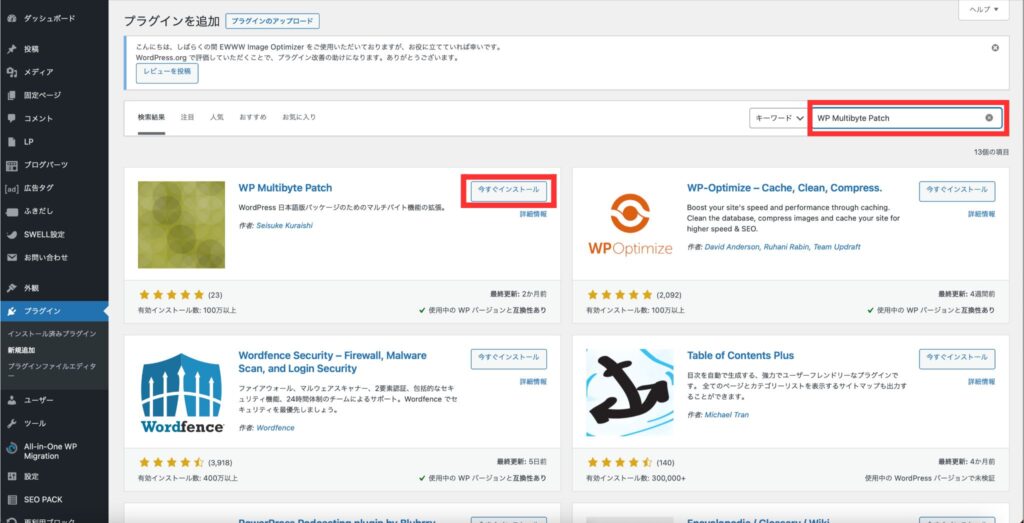Open プラグインファイルエディター submenu item
The height and width of the screenshot is (523, 1024).
pyautogui.click(x=52, y=371)
